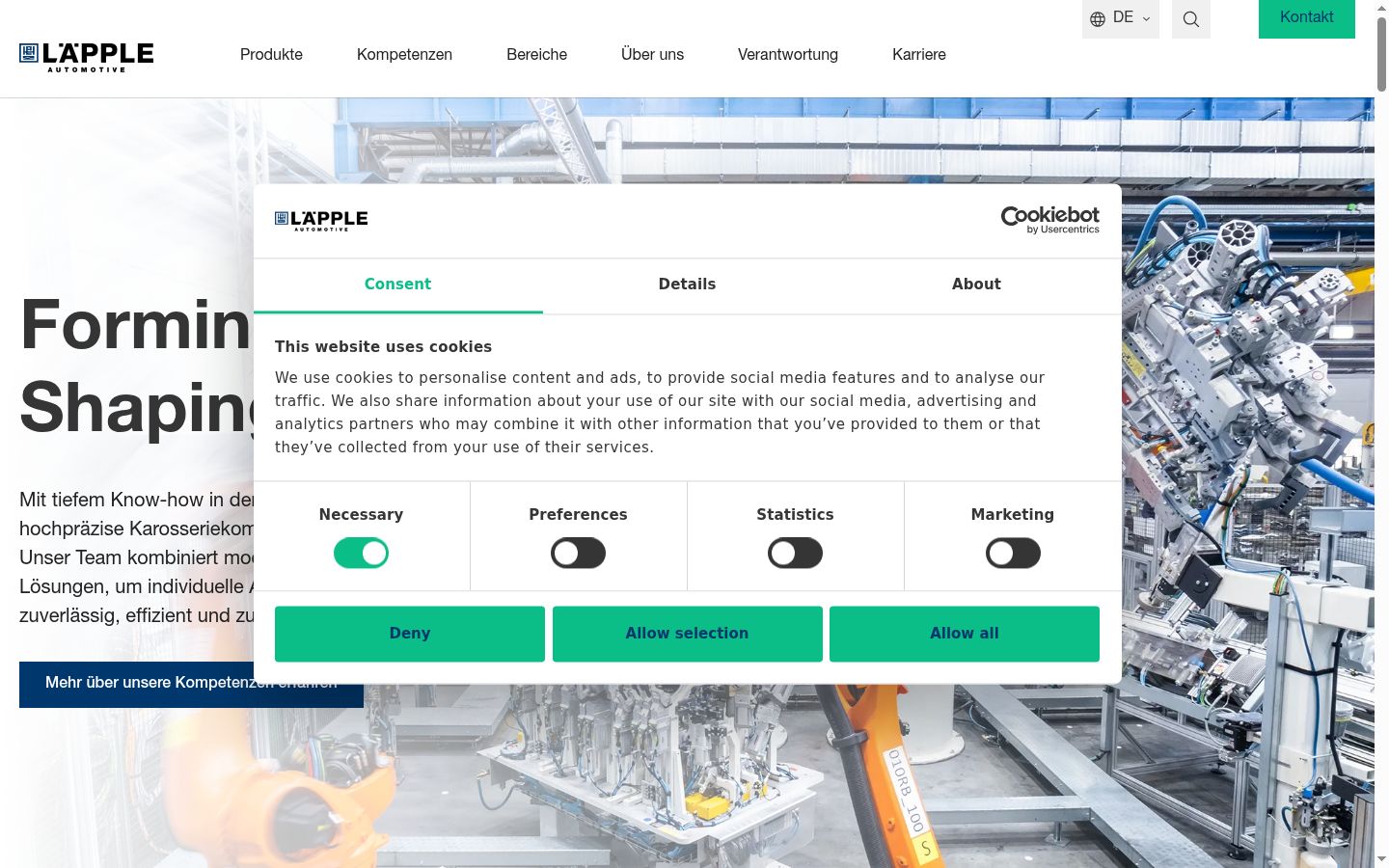The width and height of the screenshot is (1389, 868).
Task: Click the page vertical scrollbar thumb
Action: point(1381,53)
